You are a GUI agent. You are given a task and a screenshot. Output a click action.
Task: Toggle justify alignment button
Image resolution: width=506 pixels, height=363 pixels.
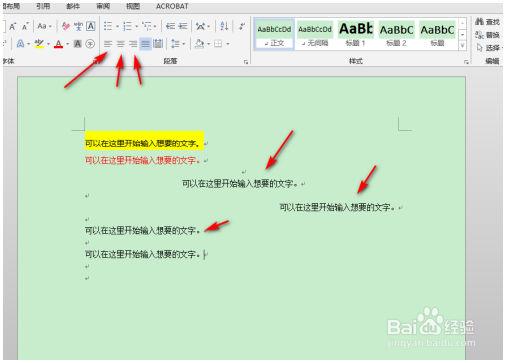click(145, 44)
